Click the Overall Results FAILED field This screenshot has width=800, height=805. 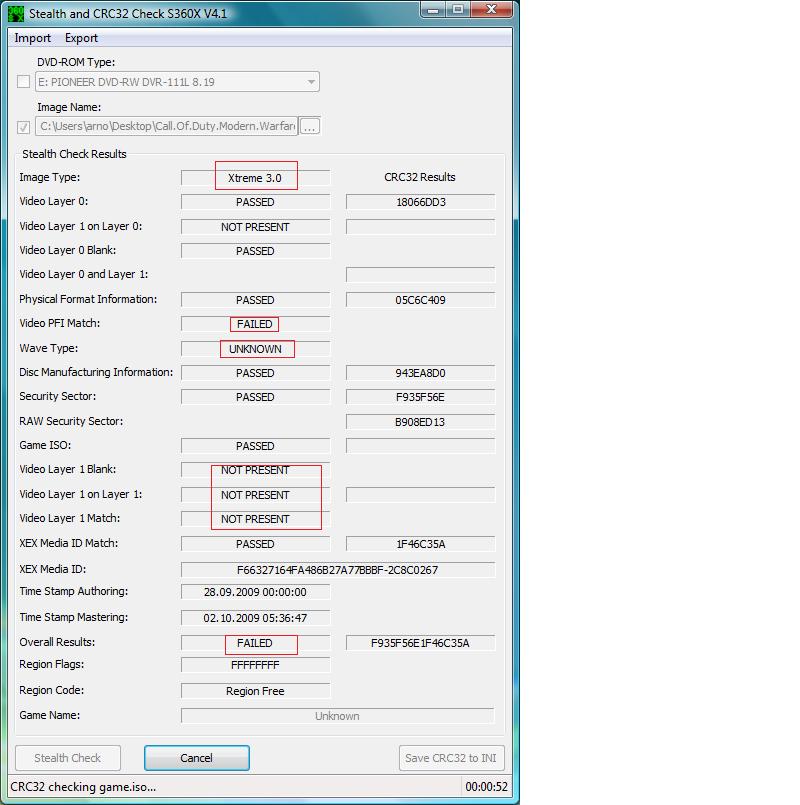(255, 643)
